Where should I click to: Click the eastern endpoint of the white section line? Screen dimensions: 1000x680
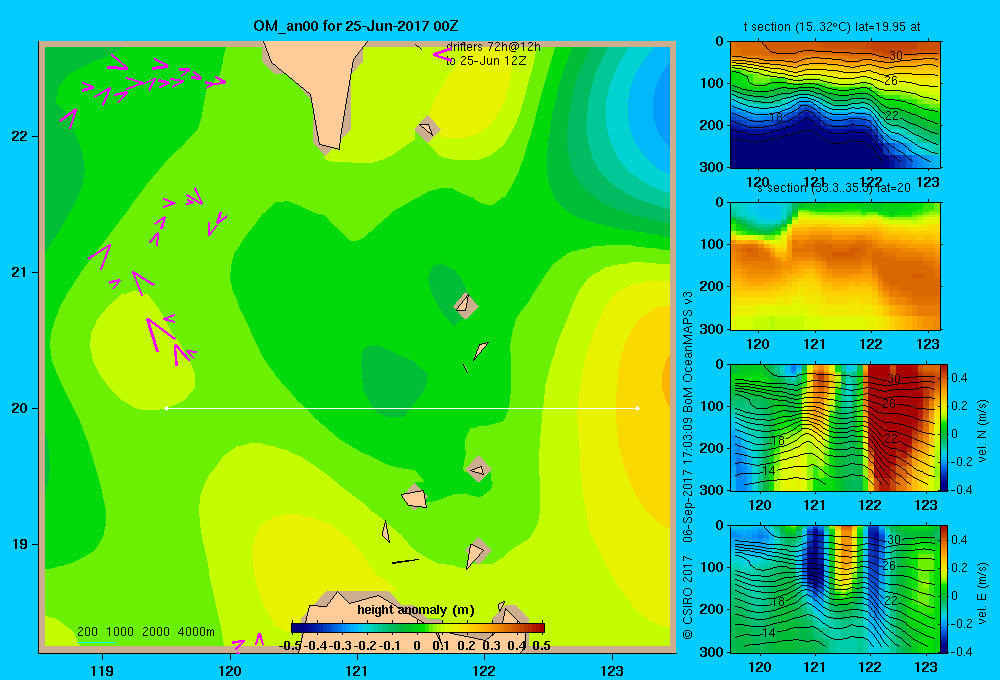tap(638, 408)
